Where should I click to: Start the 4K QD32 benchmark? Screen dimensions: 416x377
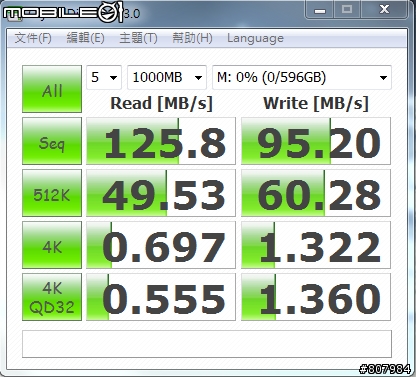52,297
